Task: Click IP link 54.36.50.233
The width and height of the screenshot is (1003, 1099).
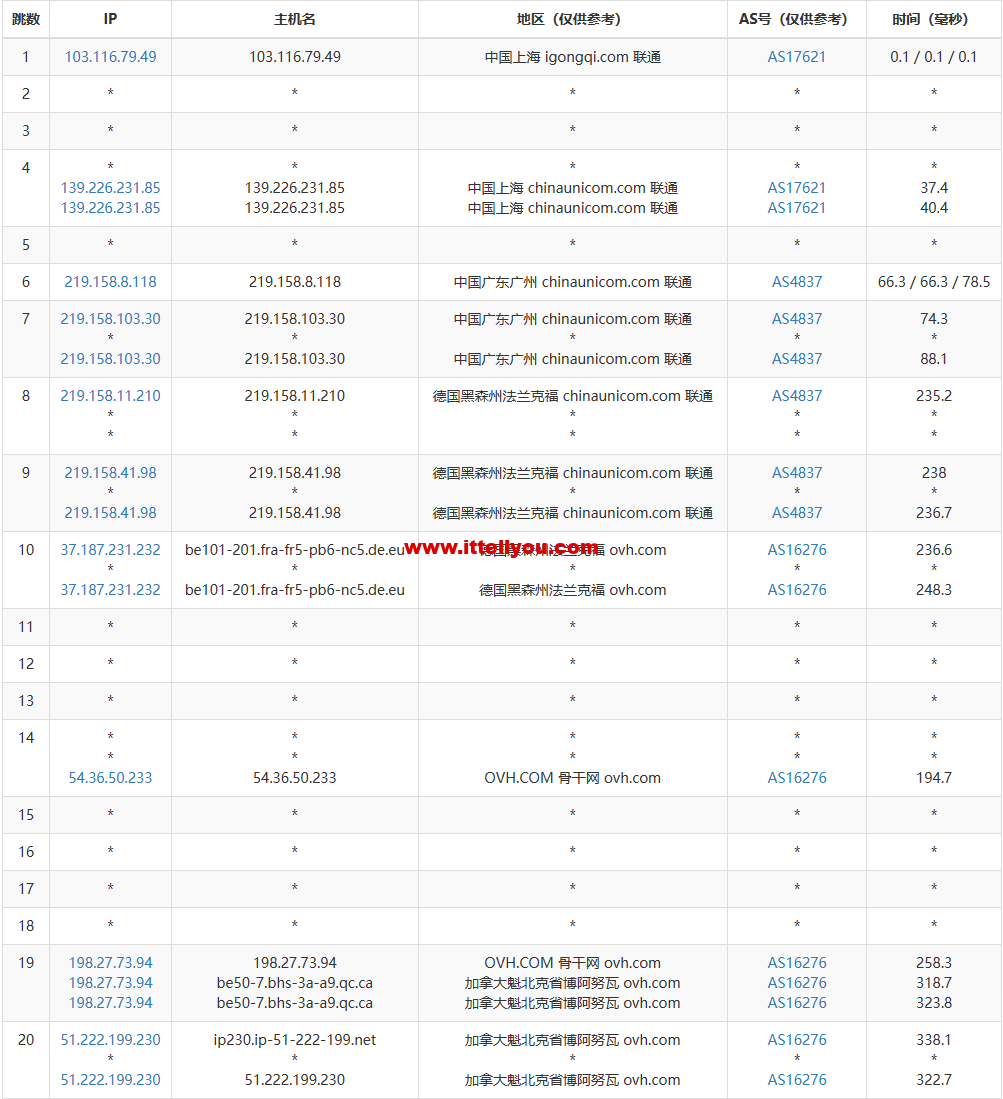Action: 110,777
